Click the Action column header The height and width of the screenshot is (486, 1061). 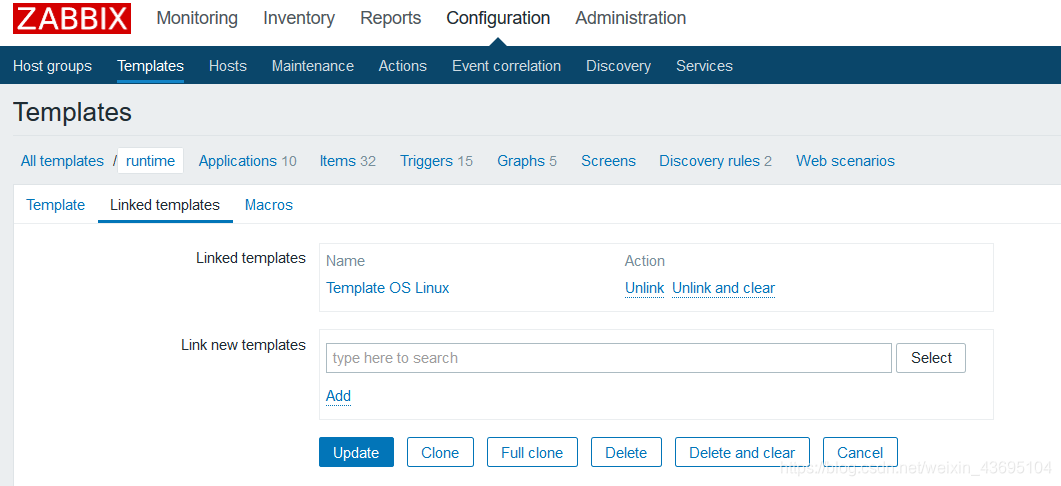point(645,261)
